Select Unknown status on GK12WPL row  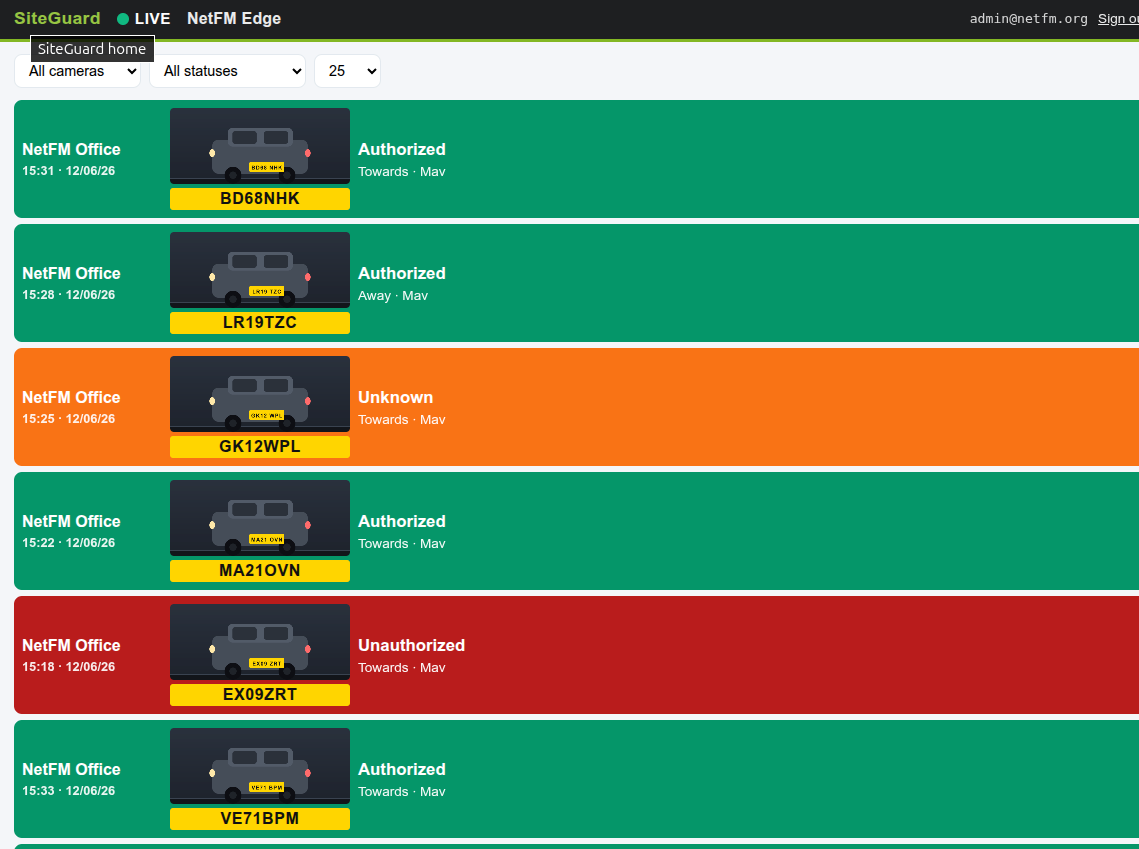(x=395, y=397)
